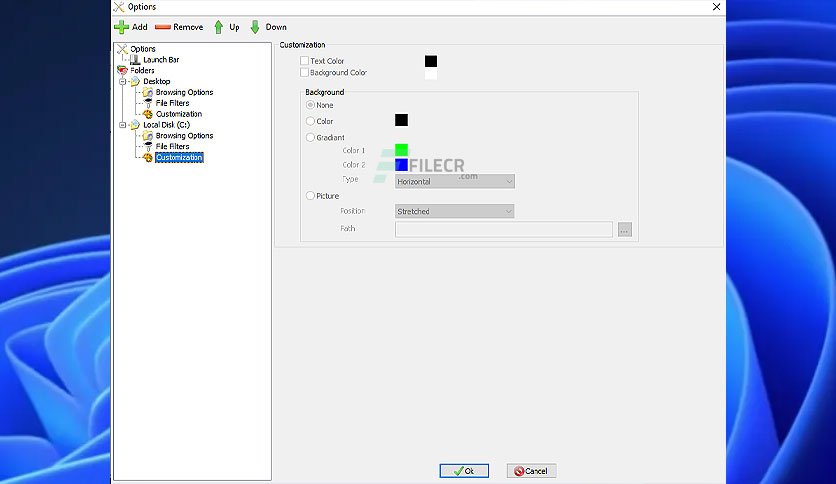
Task: Select the Gradiant background radio button
Action: [310, 137]
